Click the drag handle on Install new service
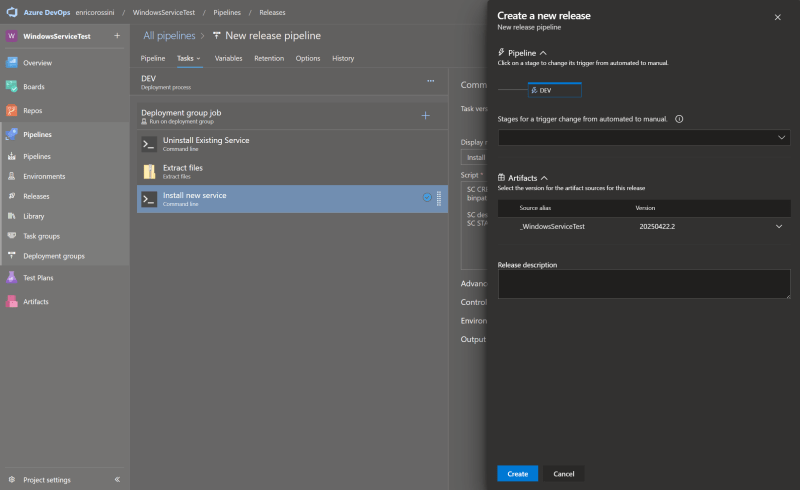The image size is (800, 490). [439, 198]
